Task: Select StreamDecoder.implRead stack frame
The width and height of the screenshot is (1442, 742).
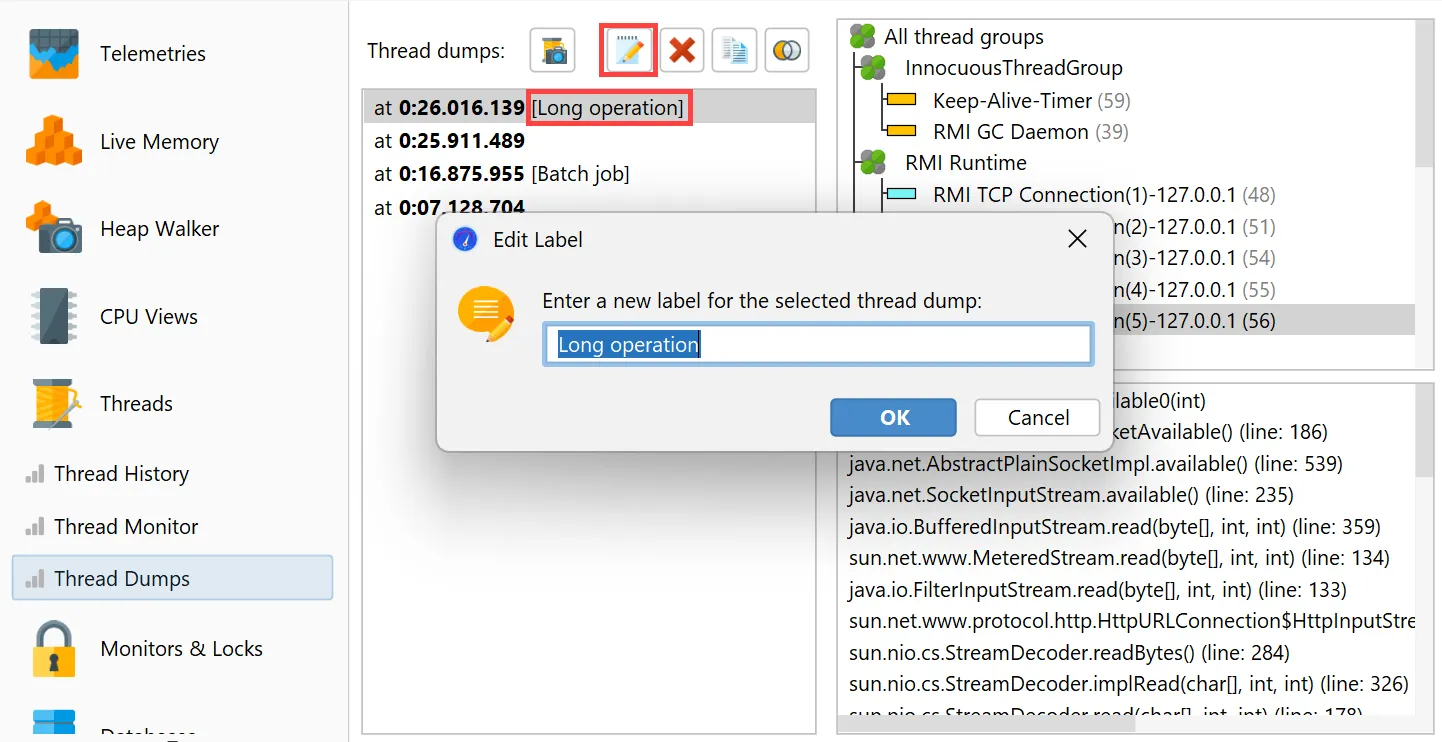Action: [1128, 684]
